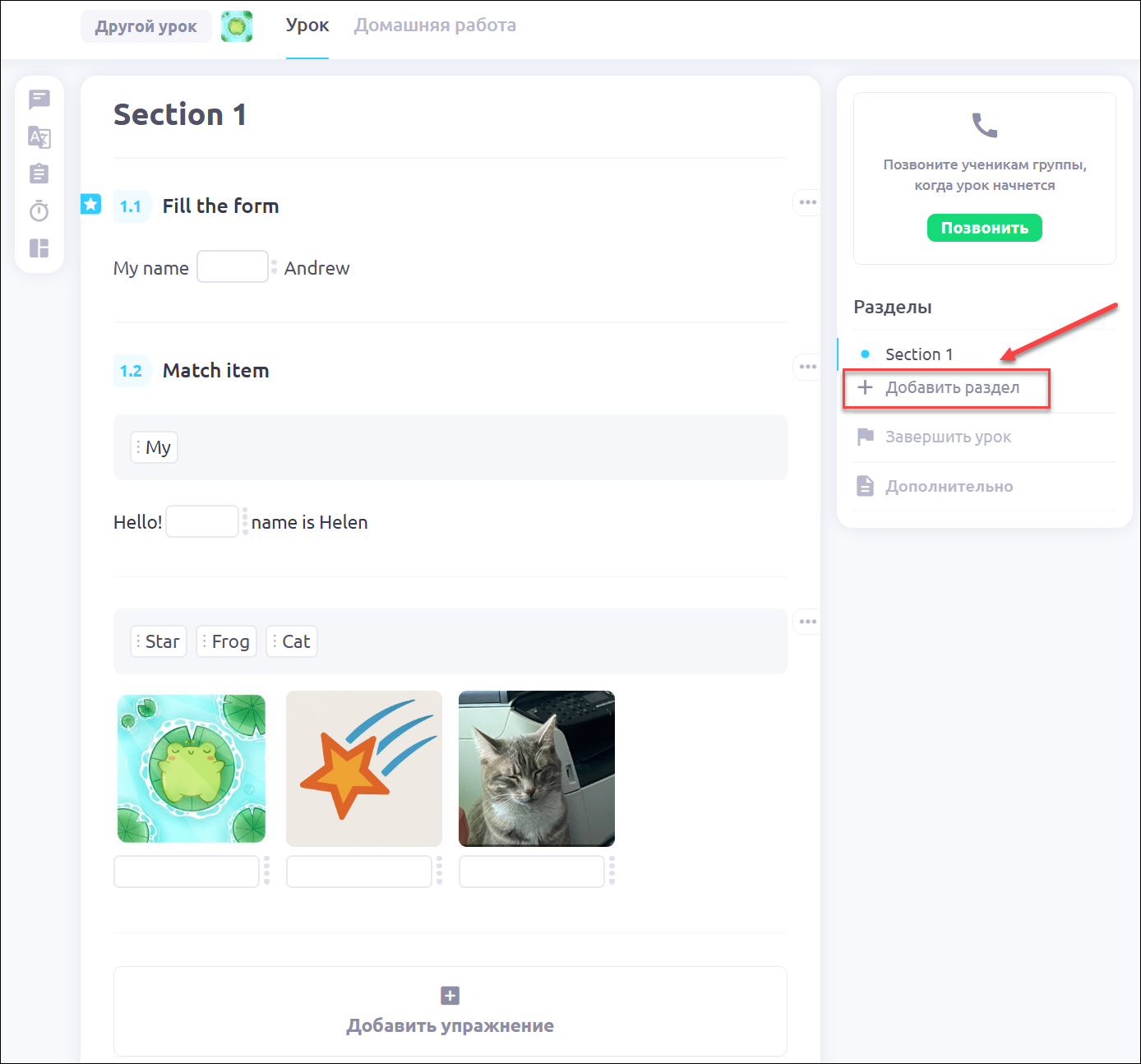Image resolution: width=1141 pixels, height=1064 pixels.
Task: Open options menu for Fill the form
Action: 807,202
